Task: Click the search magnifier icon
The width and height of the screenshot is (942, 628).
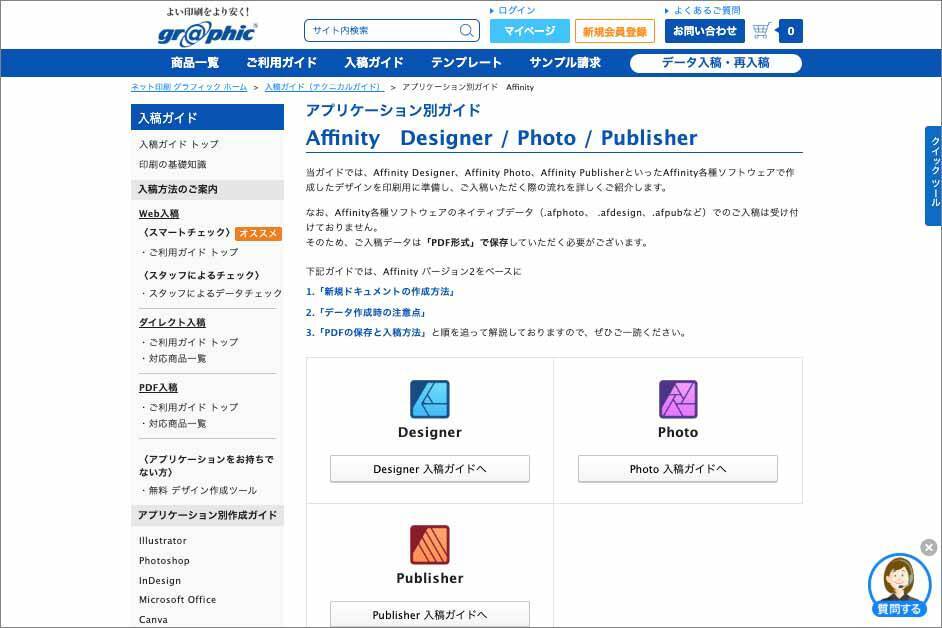Action: tap(466, 31)
